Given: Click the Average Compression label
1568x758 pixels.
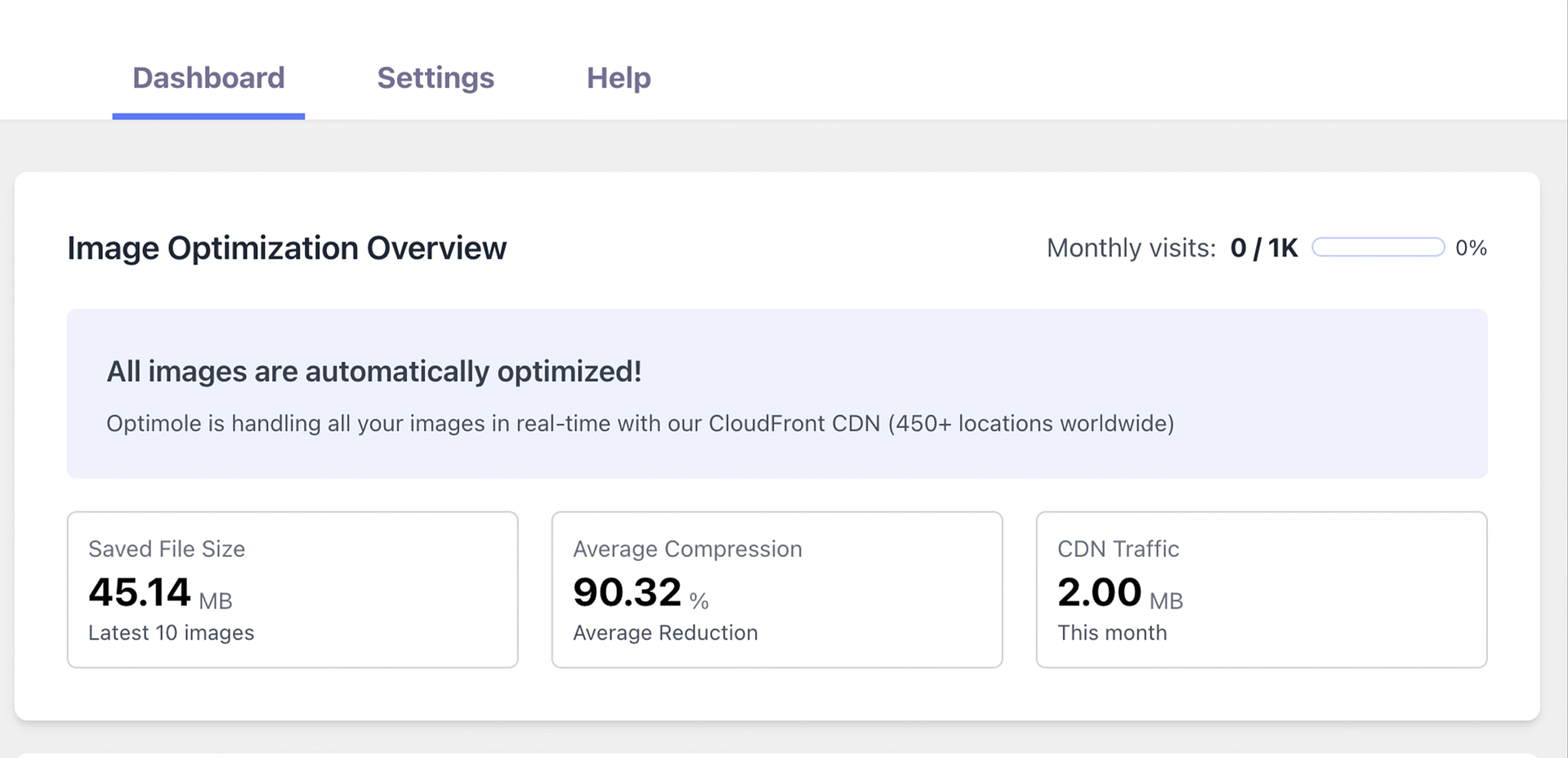Looking at the screenshot, I should coord(687,549).
